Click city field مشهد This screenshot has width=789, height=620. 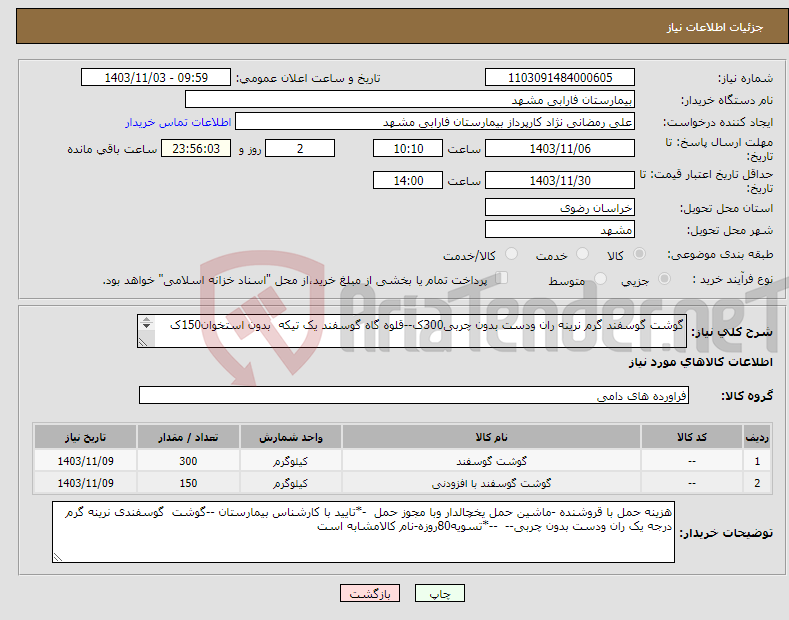[x=560, y=229]
